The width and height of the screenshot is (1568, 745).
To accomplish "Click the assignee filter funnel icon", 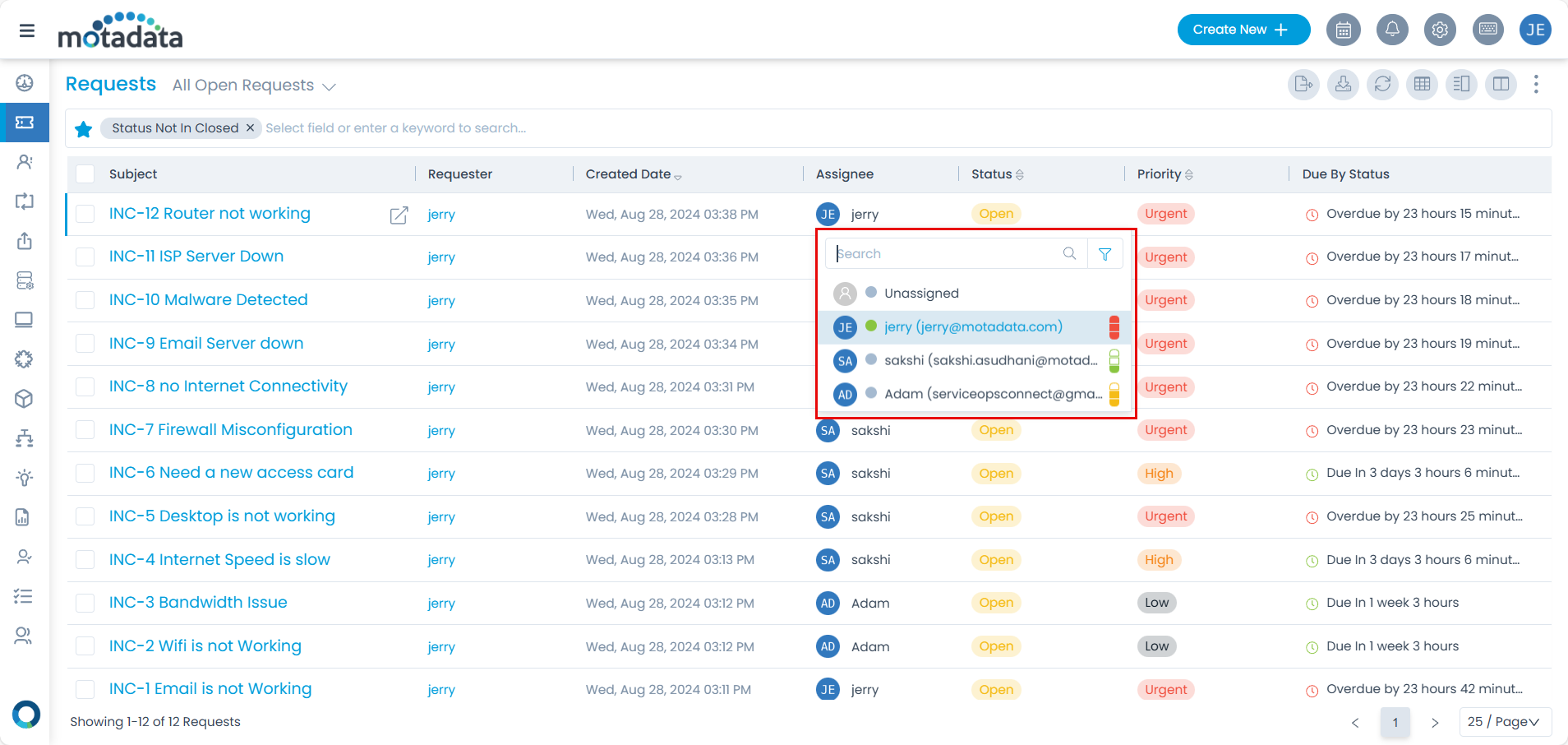I will (x=1105, y=254).
